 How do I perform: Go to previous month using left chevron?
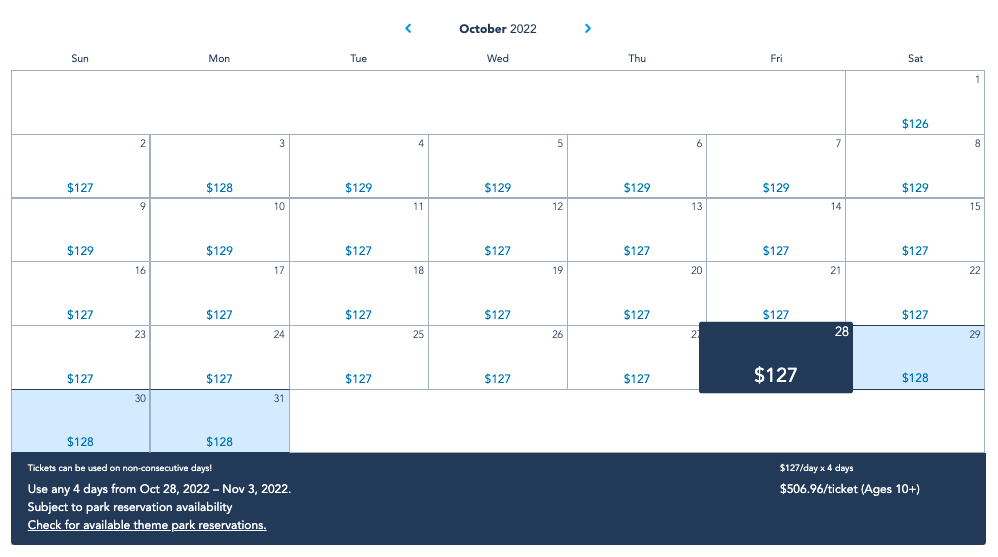[408, 29]
